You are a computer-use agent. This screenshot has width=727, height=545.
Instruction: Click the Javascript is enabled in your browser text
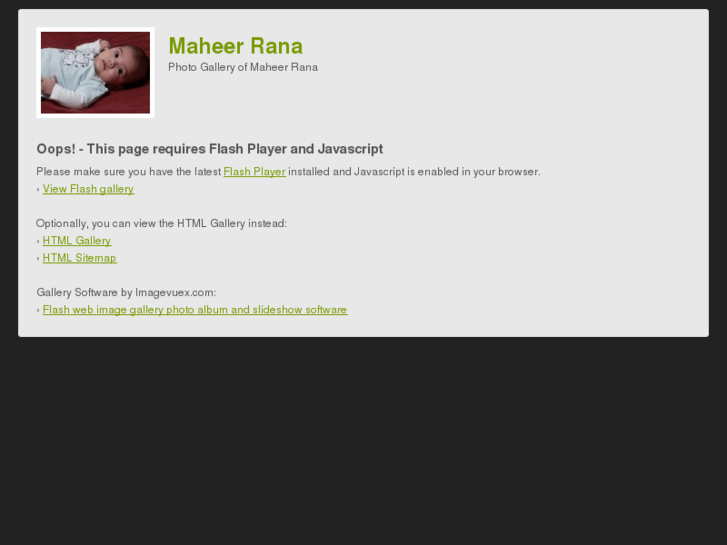[x=447, y=172]
